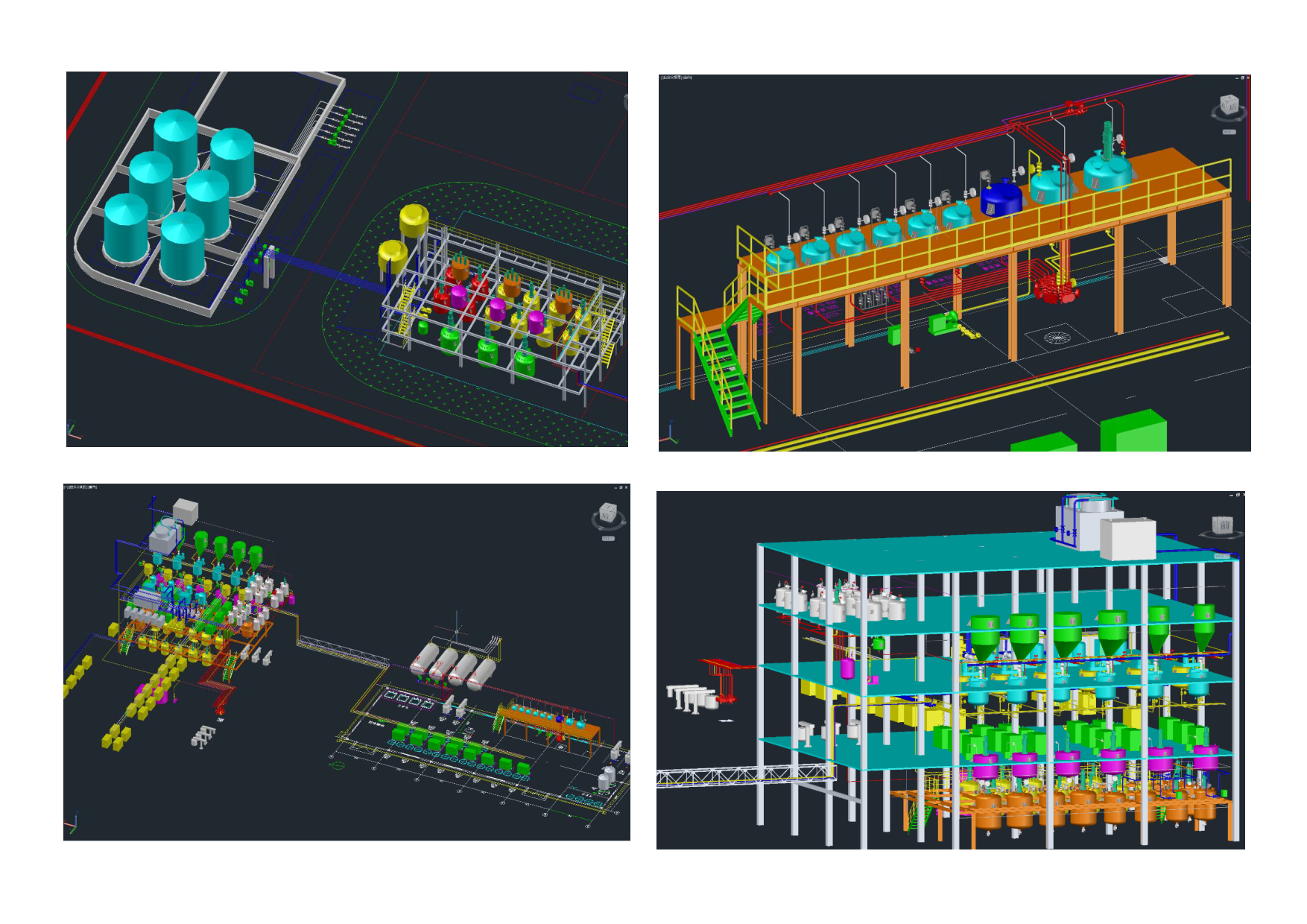Restore the orange platform view window
The image size is (1307, 924).
(1242, 77)
